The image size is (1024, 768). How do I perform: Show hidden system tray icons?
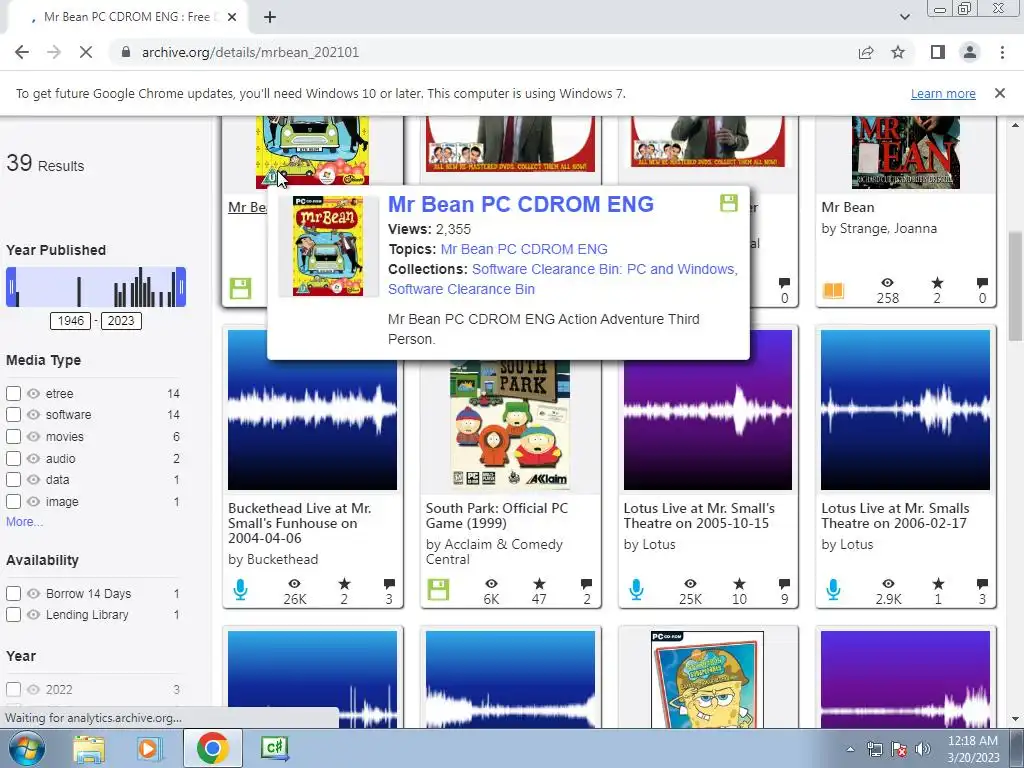point(850,749)
